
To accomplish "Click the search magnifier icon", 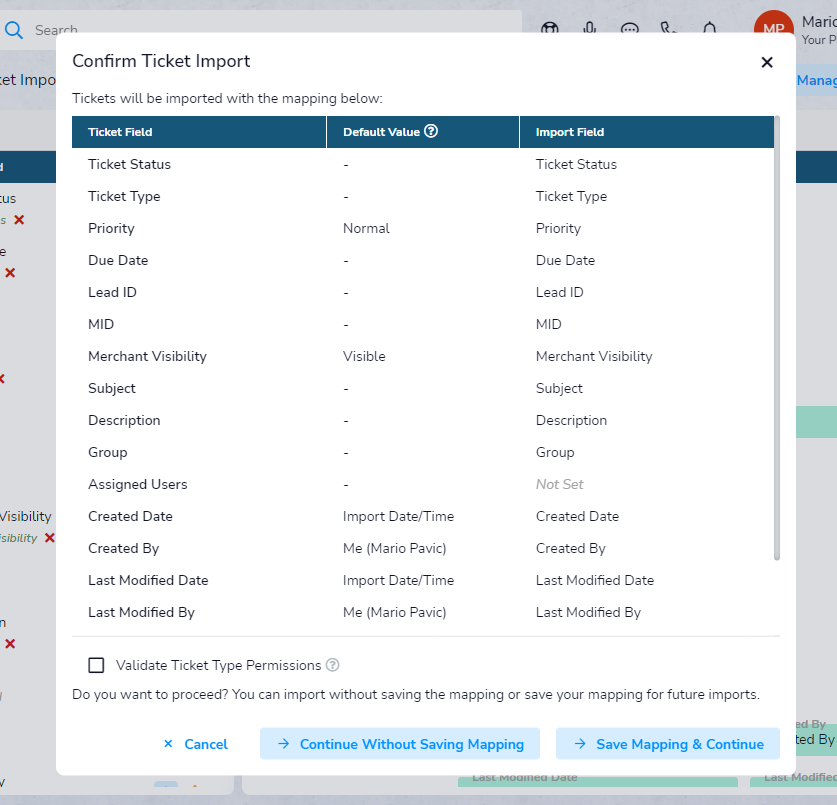I will click(14, 30).
